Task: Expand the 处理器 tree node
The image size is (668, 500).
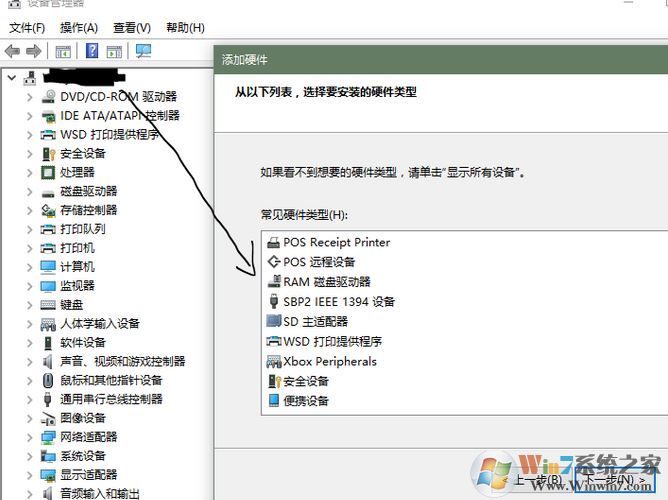Action: (29, 173)
